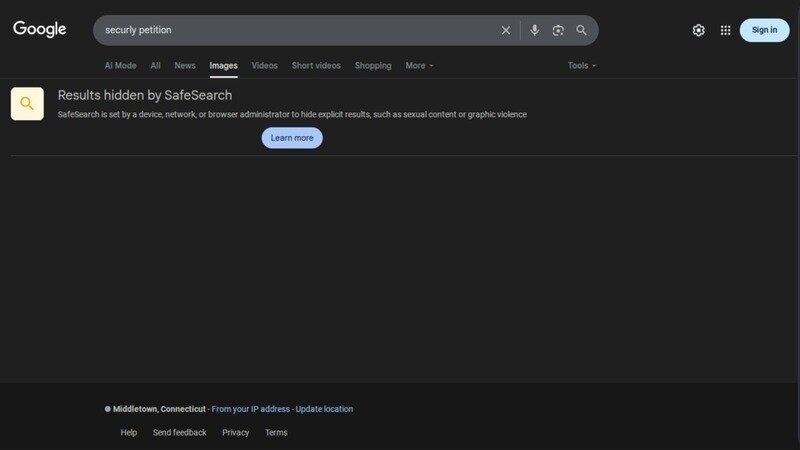
Task: Click the SafeSearch magnifier icon
Action: [x=27, y=104]
